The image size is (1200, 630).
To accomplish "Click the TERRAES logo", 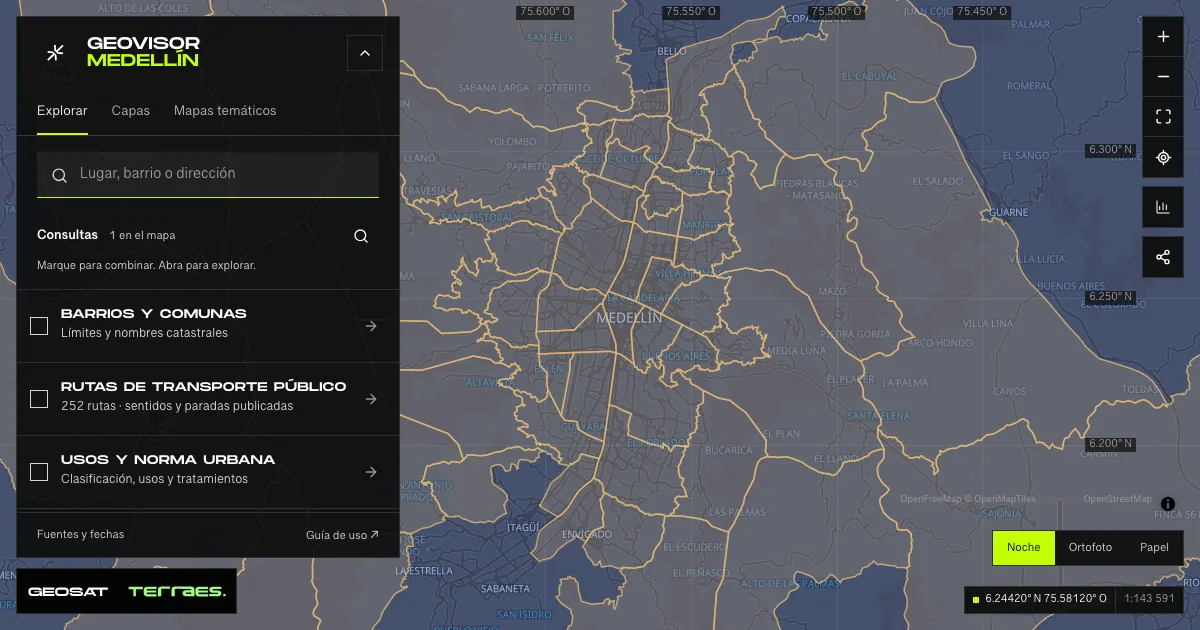I will coord(177,591).
